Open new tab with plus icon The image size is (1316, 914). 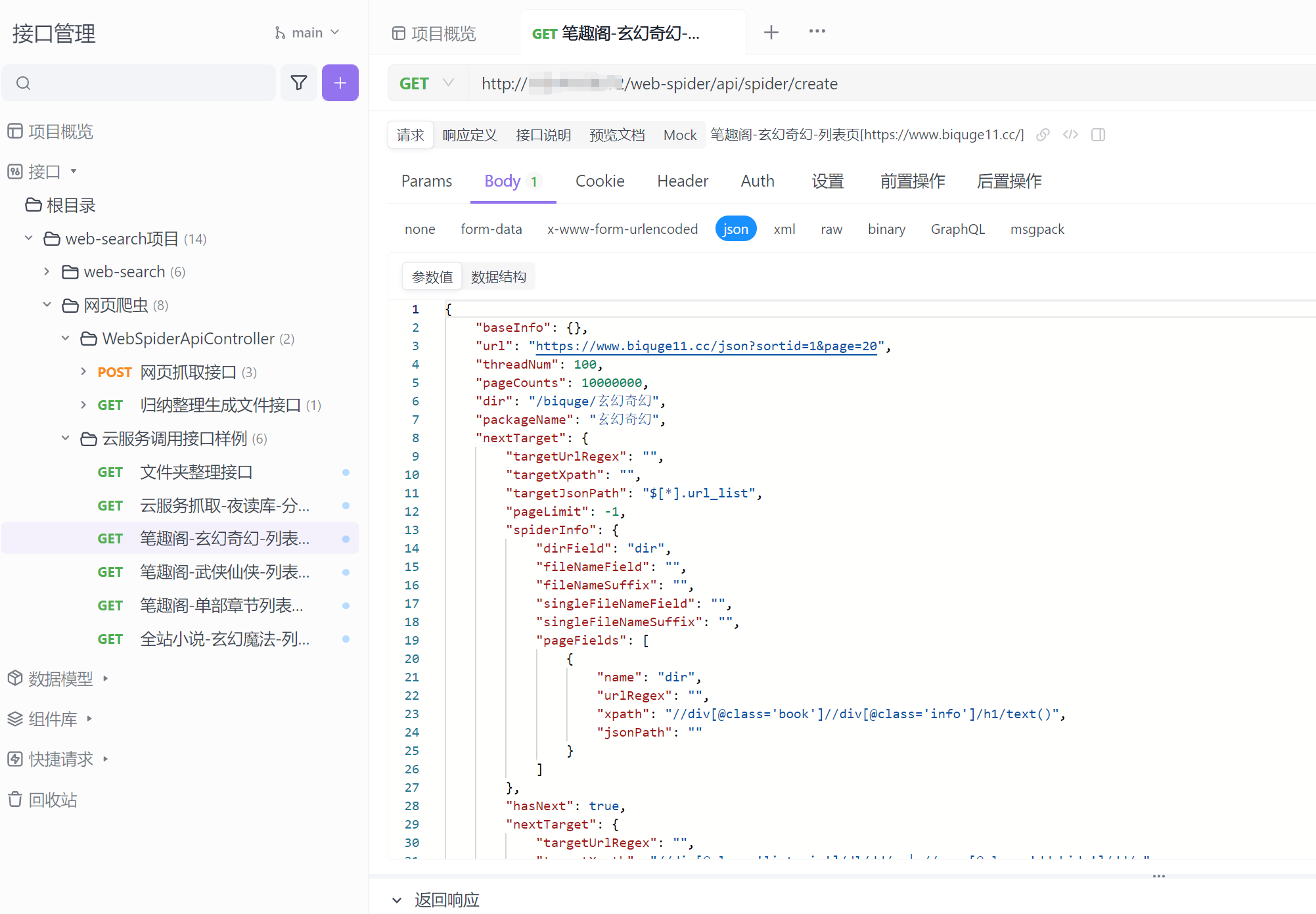point(771,32)
